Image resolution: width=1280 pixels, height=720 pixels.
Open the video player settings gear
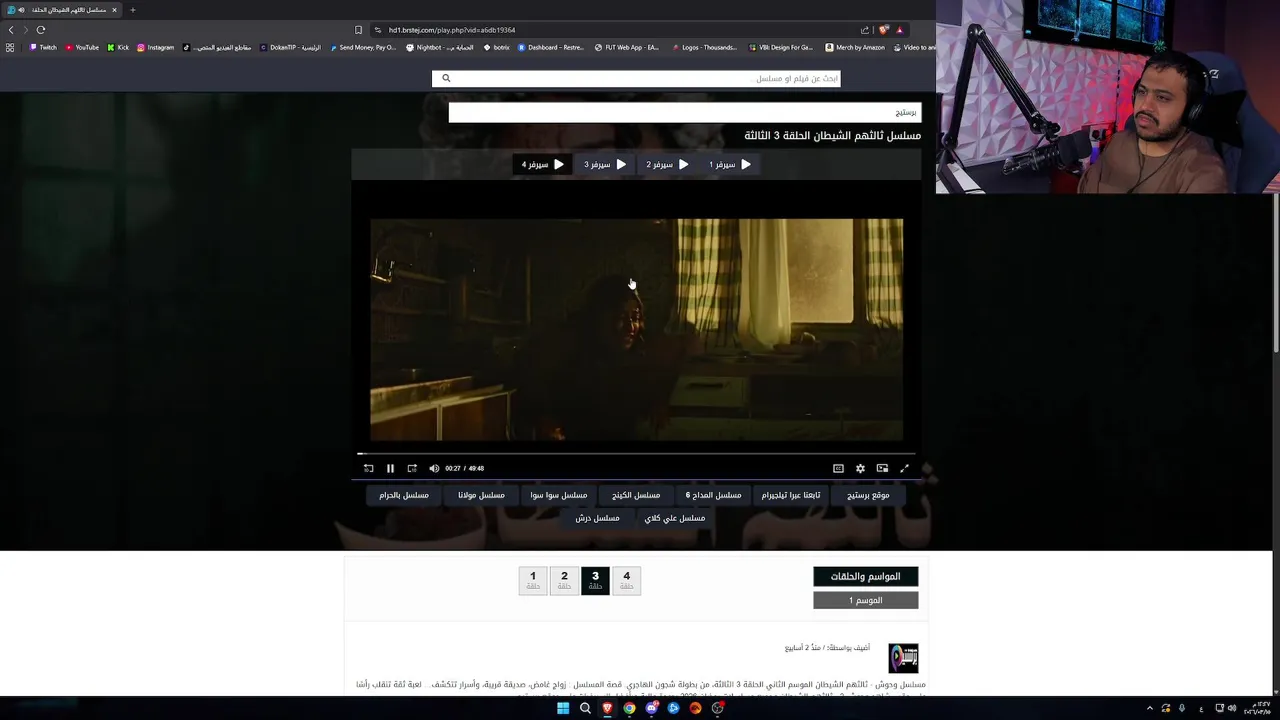(860, 468)
